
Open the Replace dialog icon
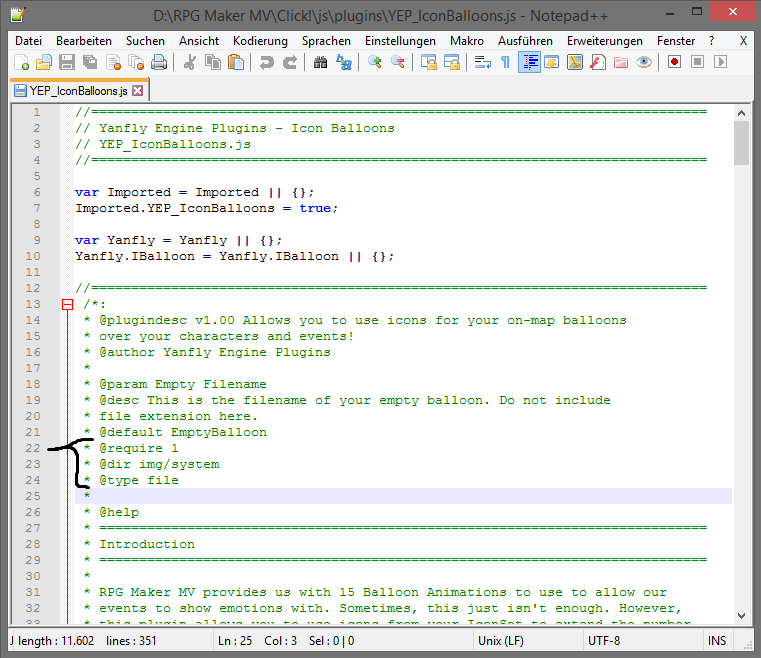point(344,62)
